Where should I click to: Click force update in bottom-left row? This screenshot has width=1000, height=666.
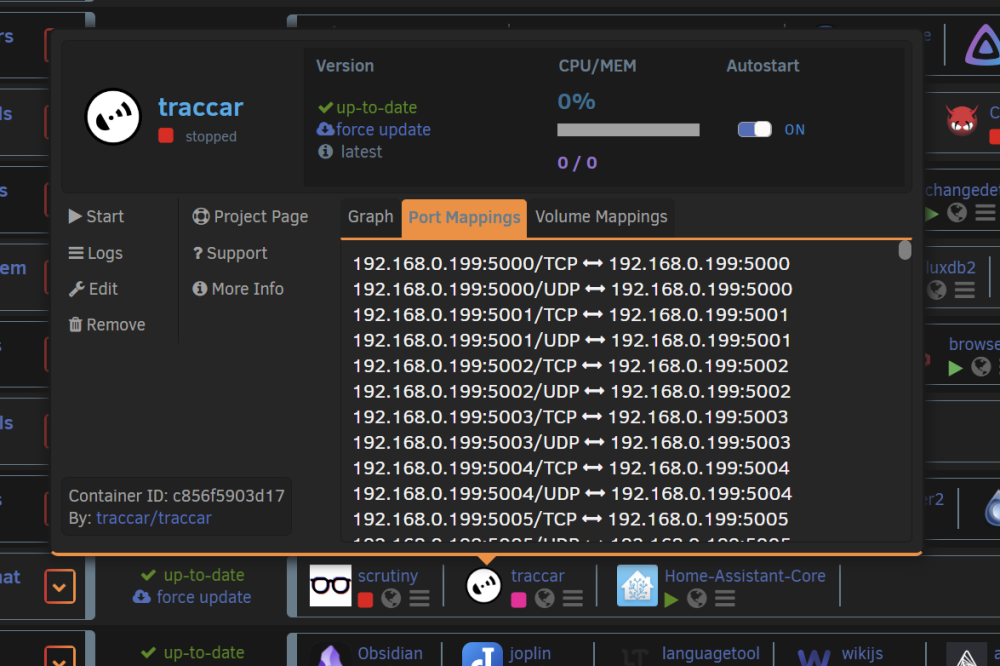(x=192, y=598)
